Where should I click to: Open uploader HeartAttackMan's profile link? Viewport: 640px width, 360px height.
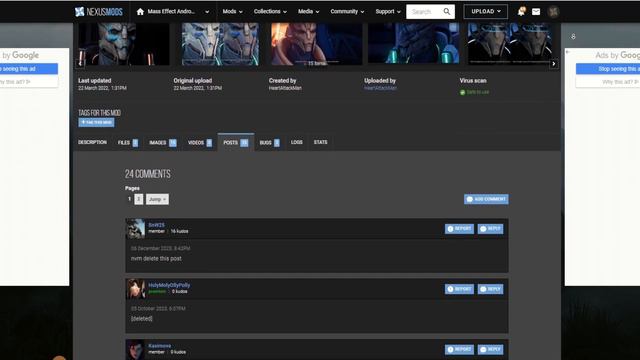pyautogui.click(x=380, y=88)
